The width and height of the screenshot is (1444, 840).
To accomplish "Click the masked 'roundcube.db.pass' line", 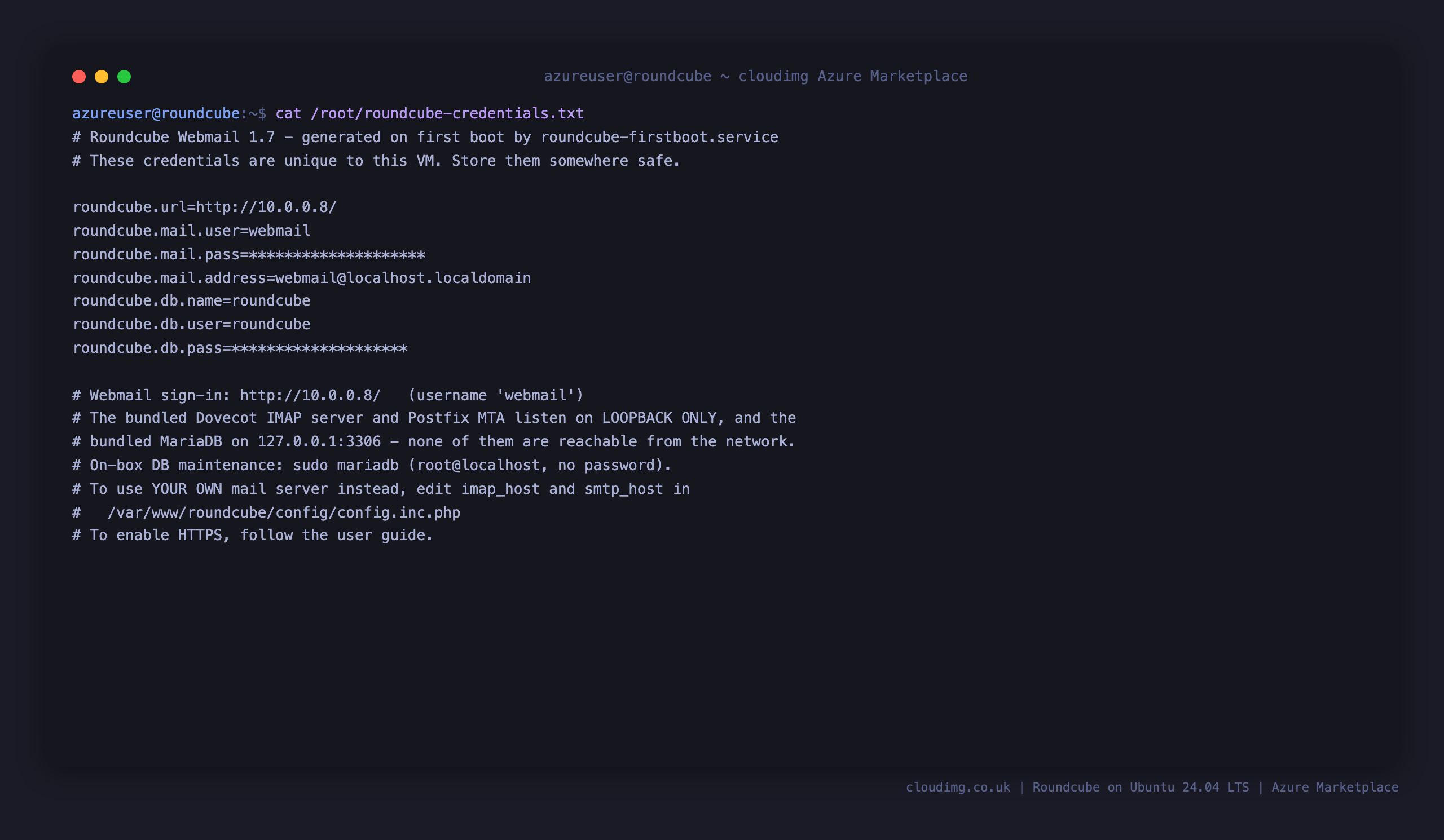I will point(240,348).
